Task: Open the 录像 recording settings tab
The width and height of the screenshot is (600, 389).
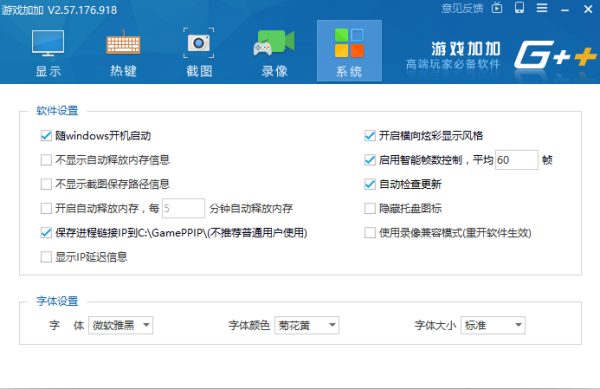Action: (x=274, y=53)
